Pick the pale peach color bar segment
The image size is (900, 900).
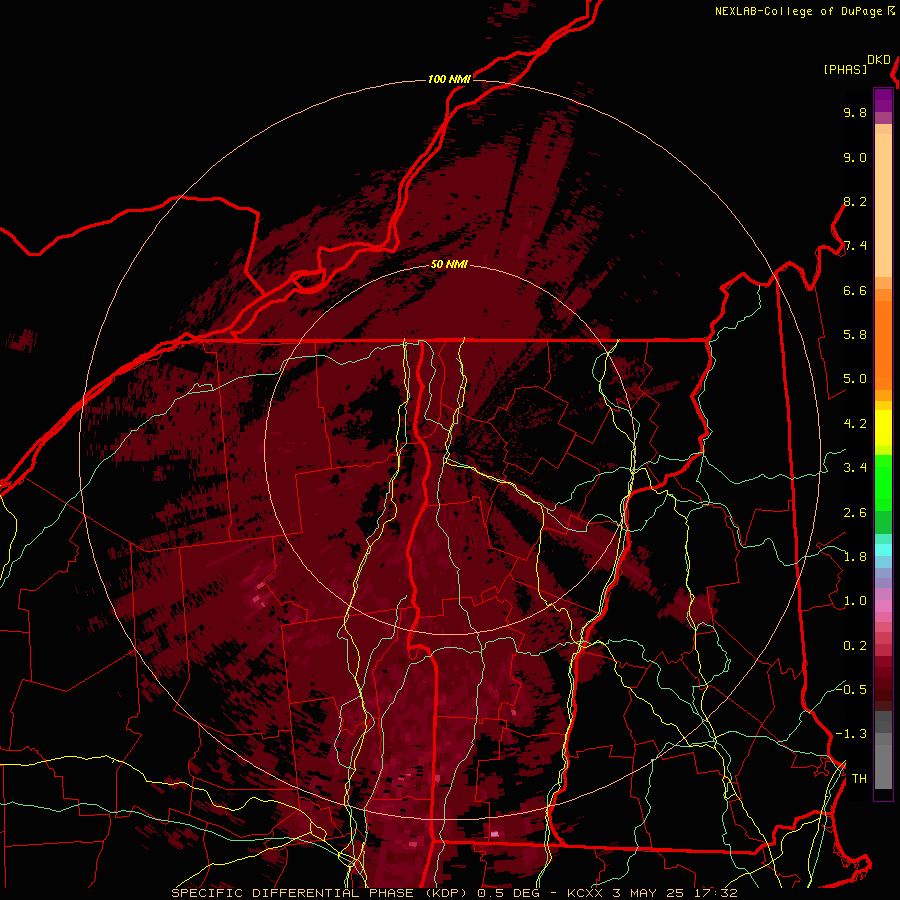point(883,205)
